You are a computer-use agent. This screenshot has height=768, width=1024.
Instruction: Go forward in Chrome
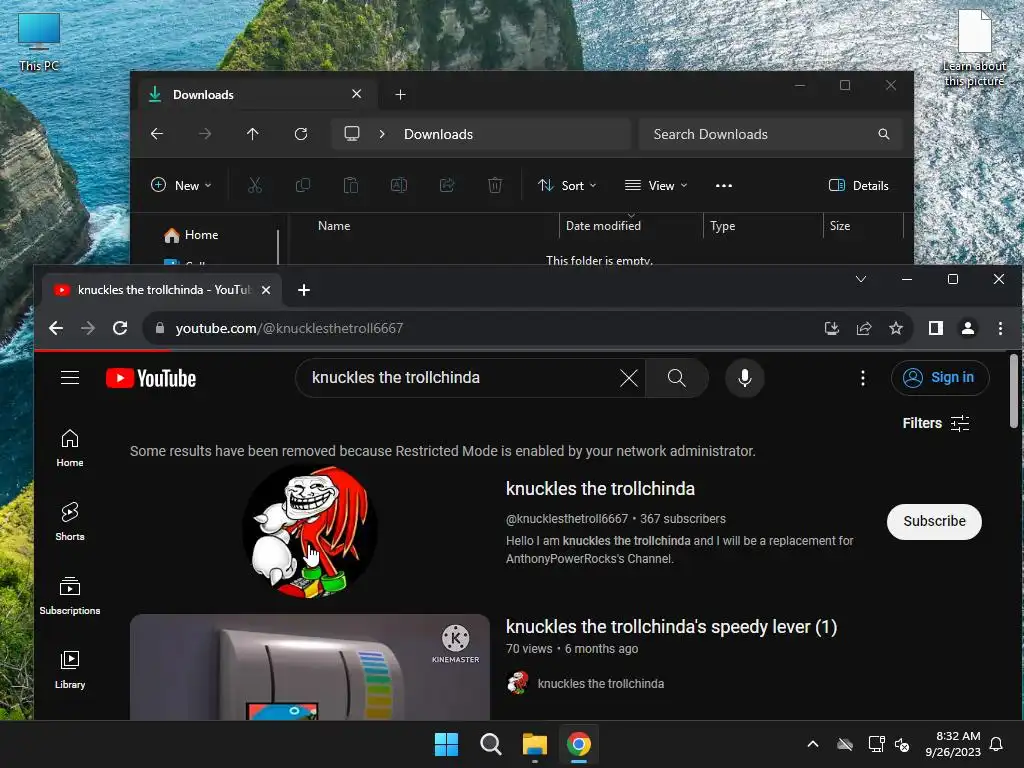point(88,328)
